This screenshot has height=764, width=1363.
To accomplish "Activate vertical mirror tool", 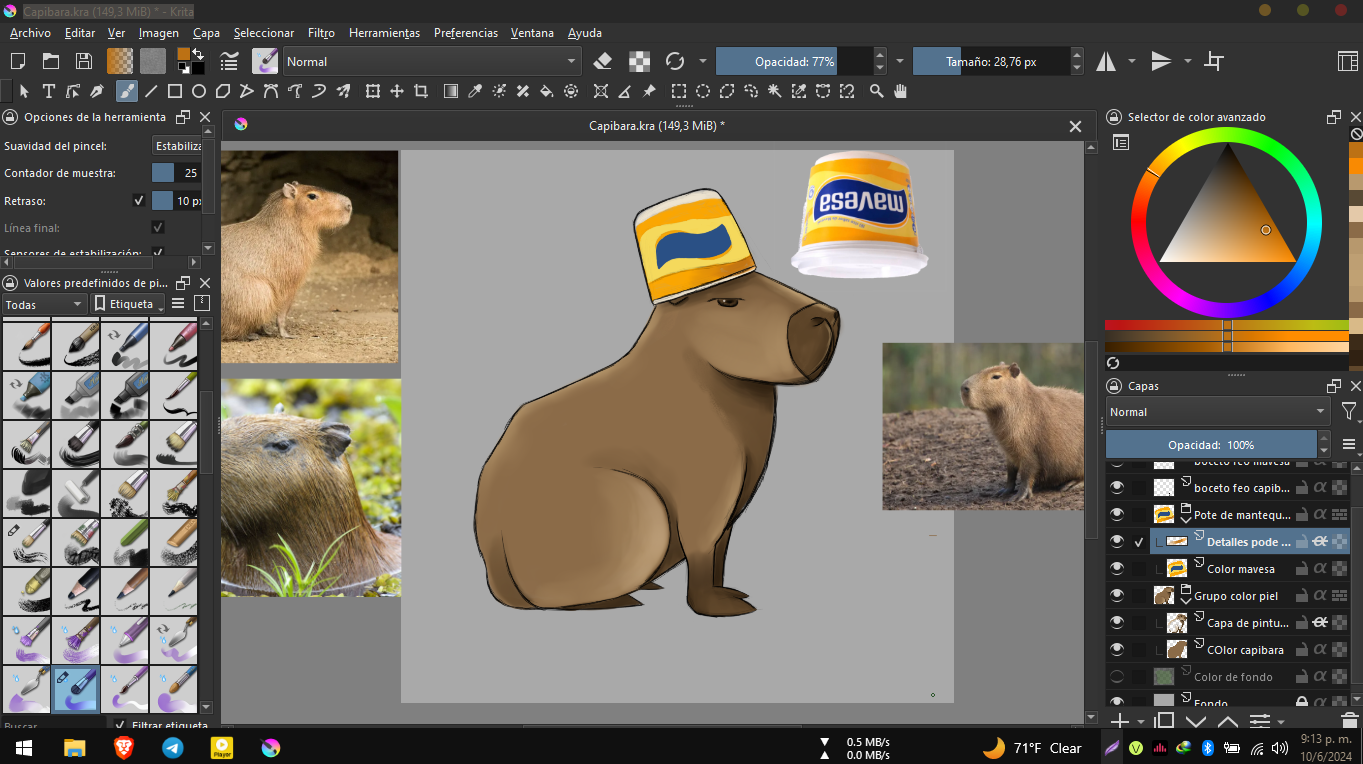I will pos(1161,61).
